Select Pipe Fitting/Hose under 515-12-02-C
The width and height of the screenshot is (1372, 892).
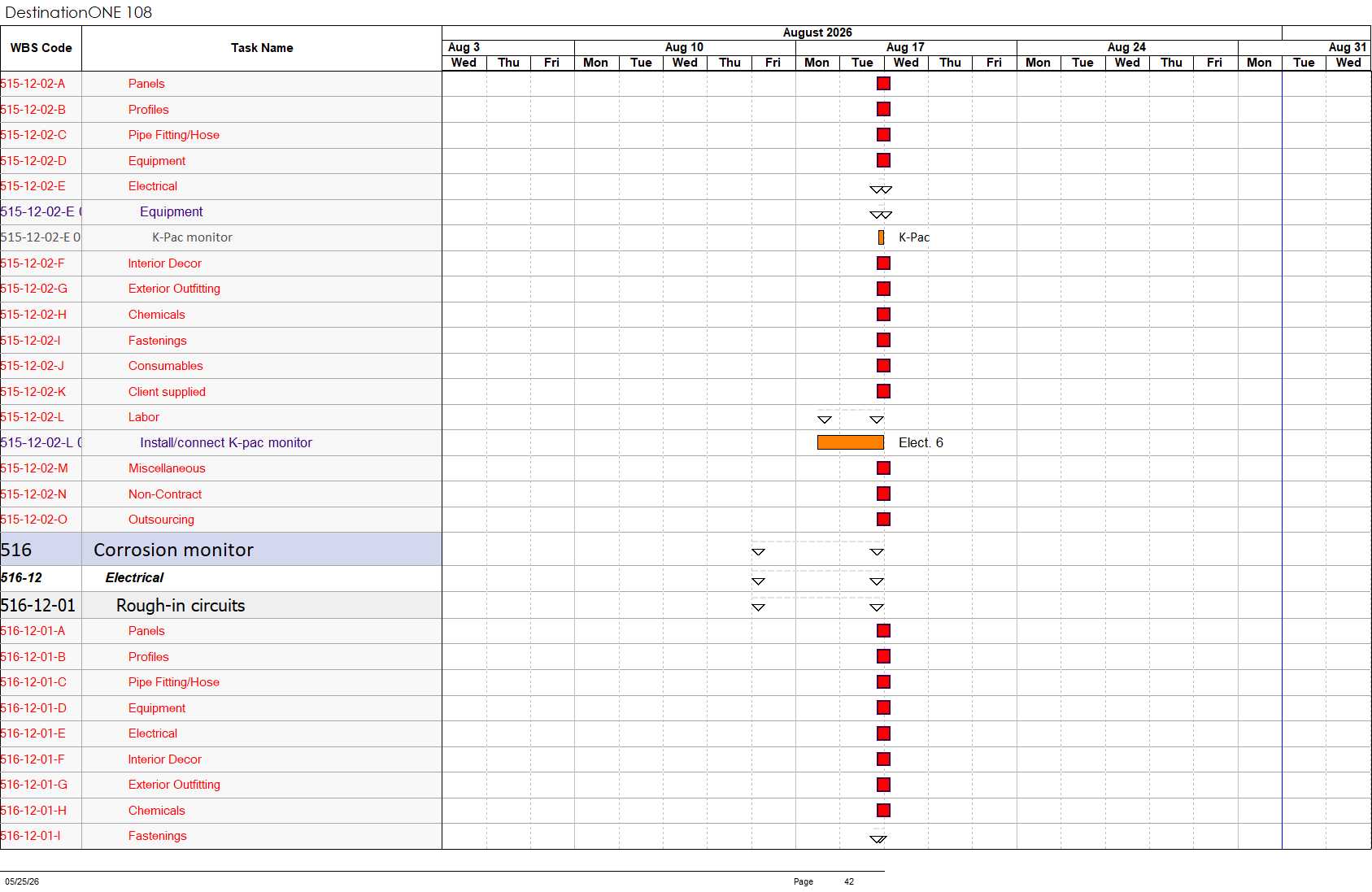[174, 135]
